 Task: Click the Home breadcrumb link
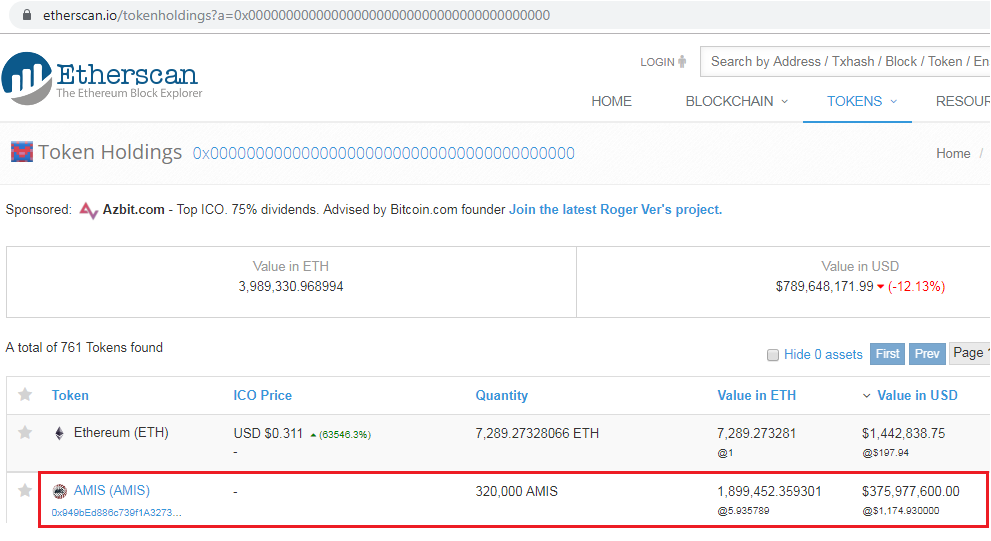tap(953, 153)
